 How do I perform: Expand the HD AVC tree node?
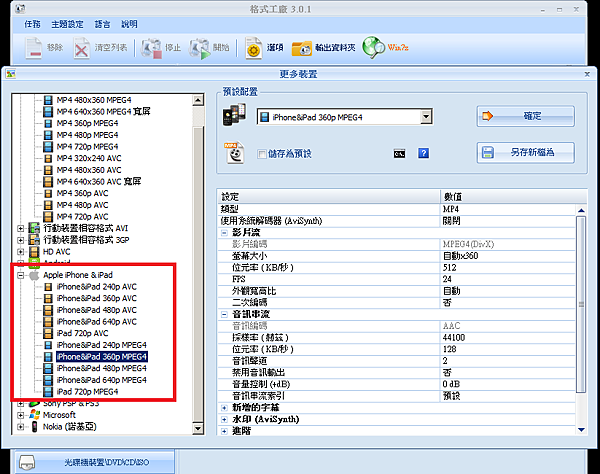tap(21, 252)
